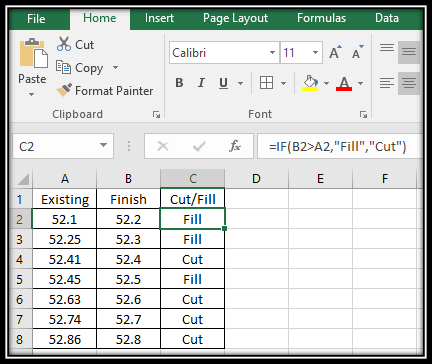Expand the Borders options arrow

pyautogui.click(x=283, y=83)
